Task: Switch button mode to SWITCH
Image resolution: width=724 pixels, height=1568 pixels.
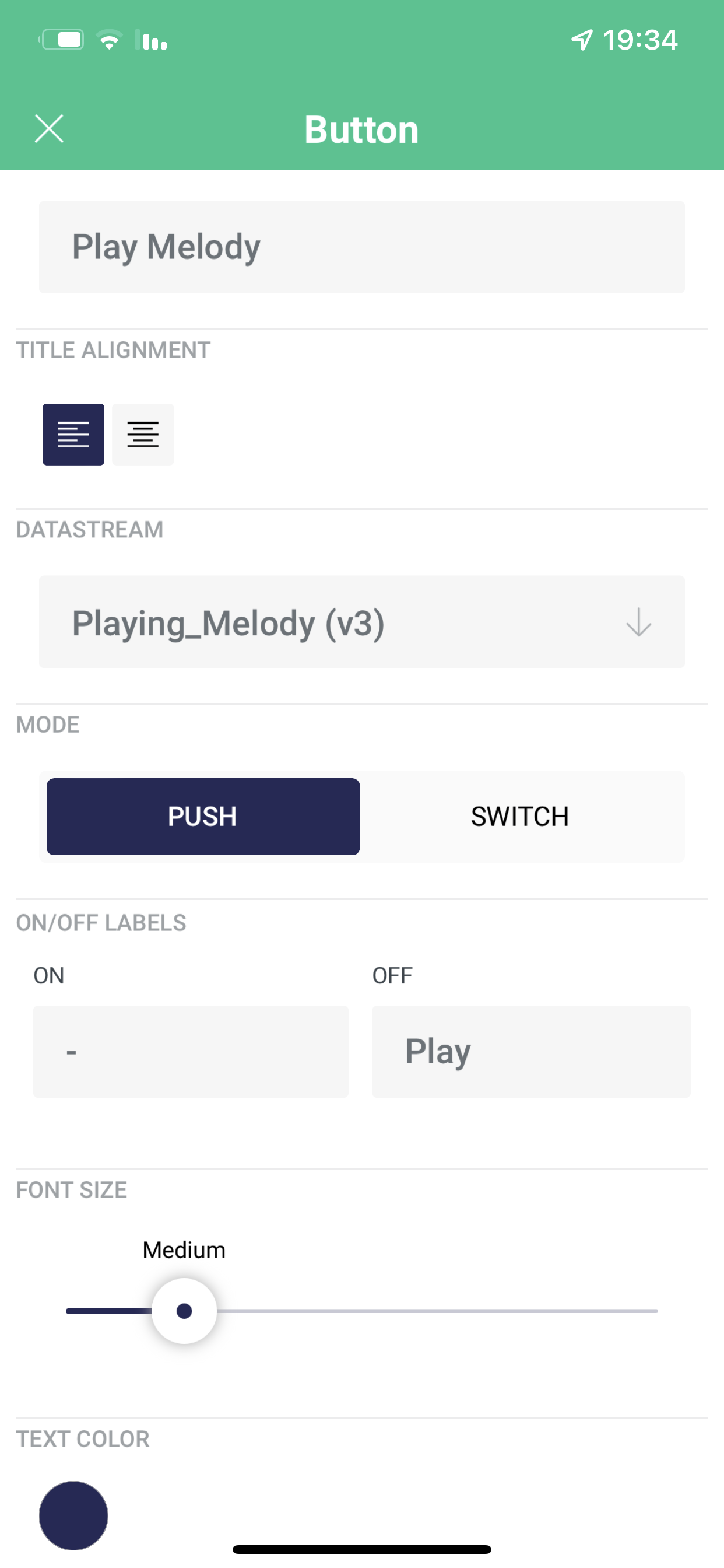Action: [519, 816]
